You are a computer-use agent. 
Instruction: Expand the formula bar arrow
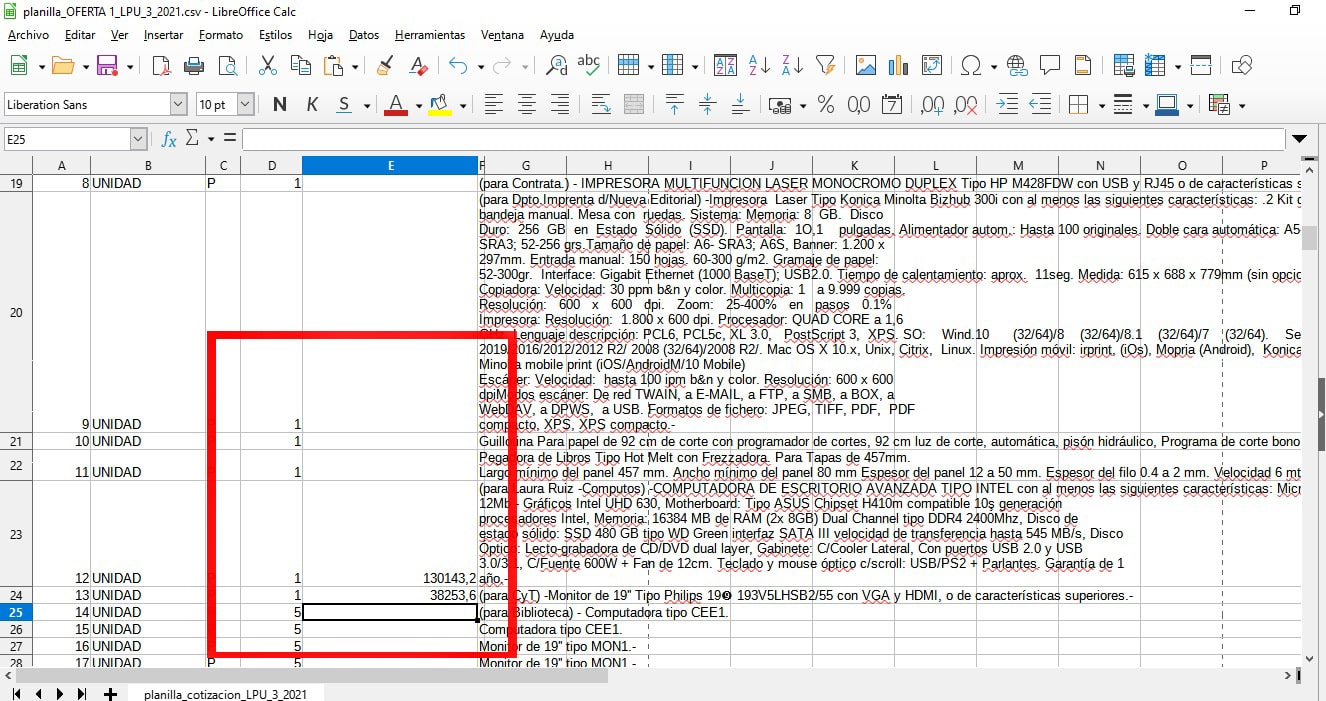click(x=1300, y=139)
